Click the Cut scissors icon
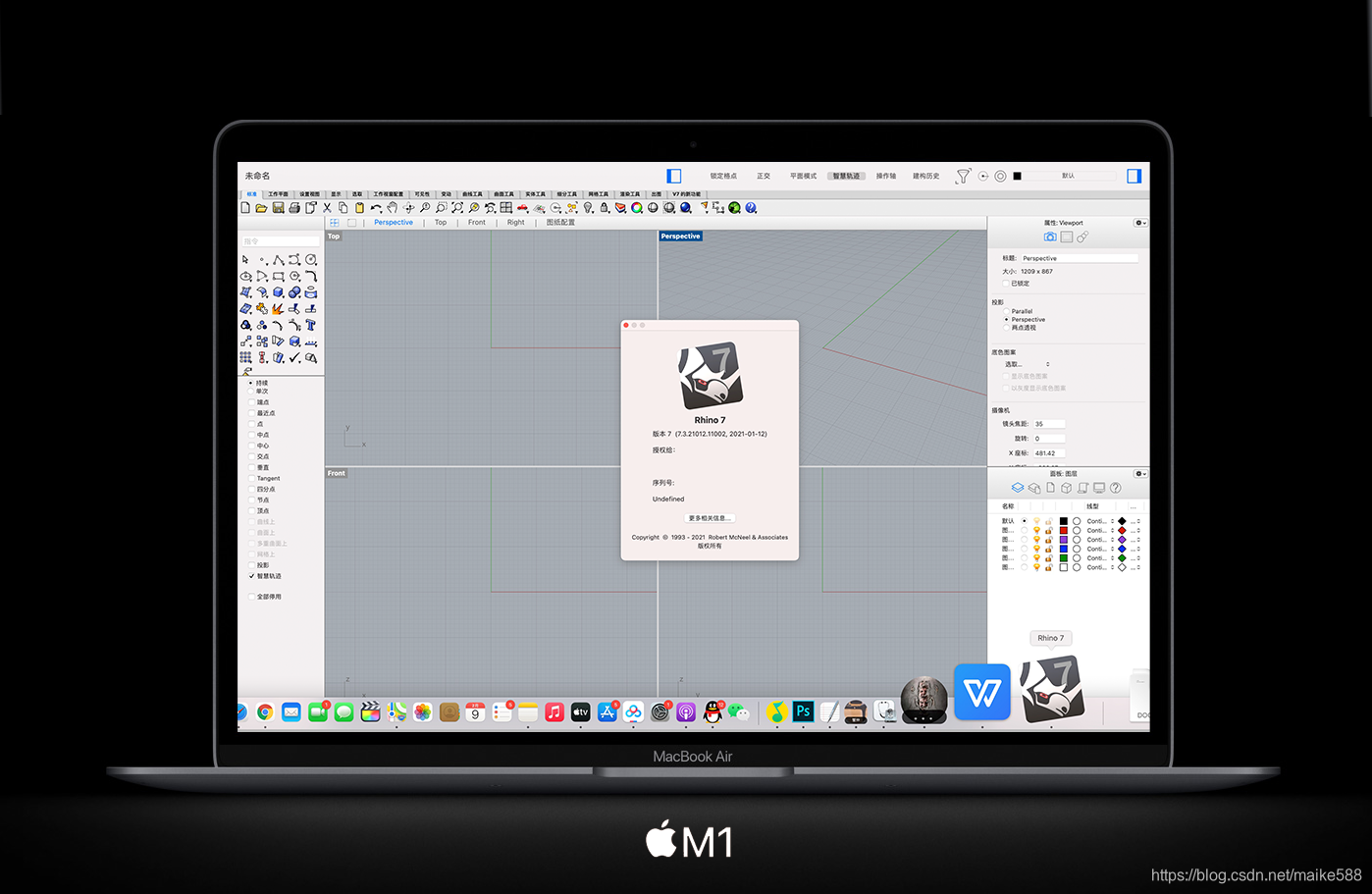This screenshot has width=1372, height=894. click(x=327, y=208)
